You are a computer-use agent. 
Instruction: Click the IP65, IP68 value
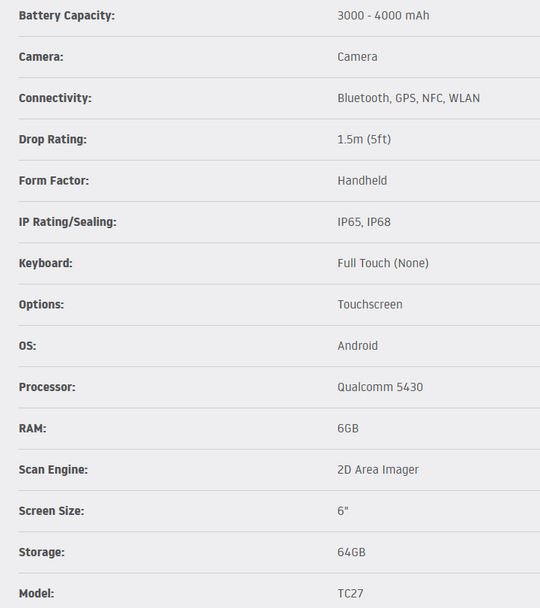point(364,222)
